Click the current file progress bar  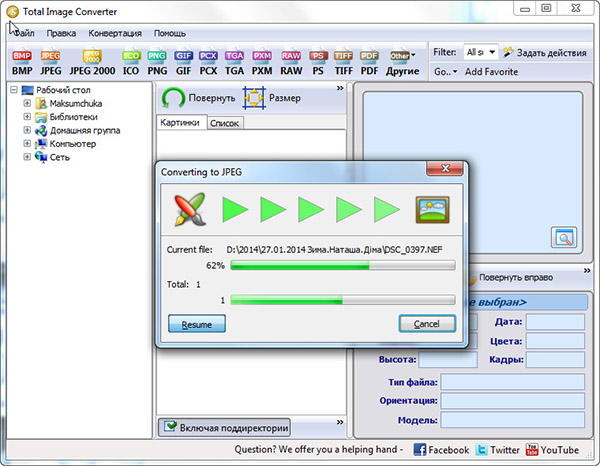tap(342, 266)
